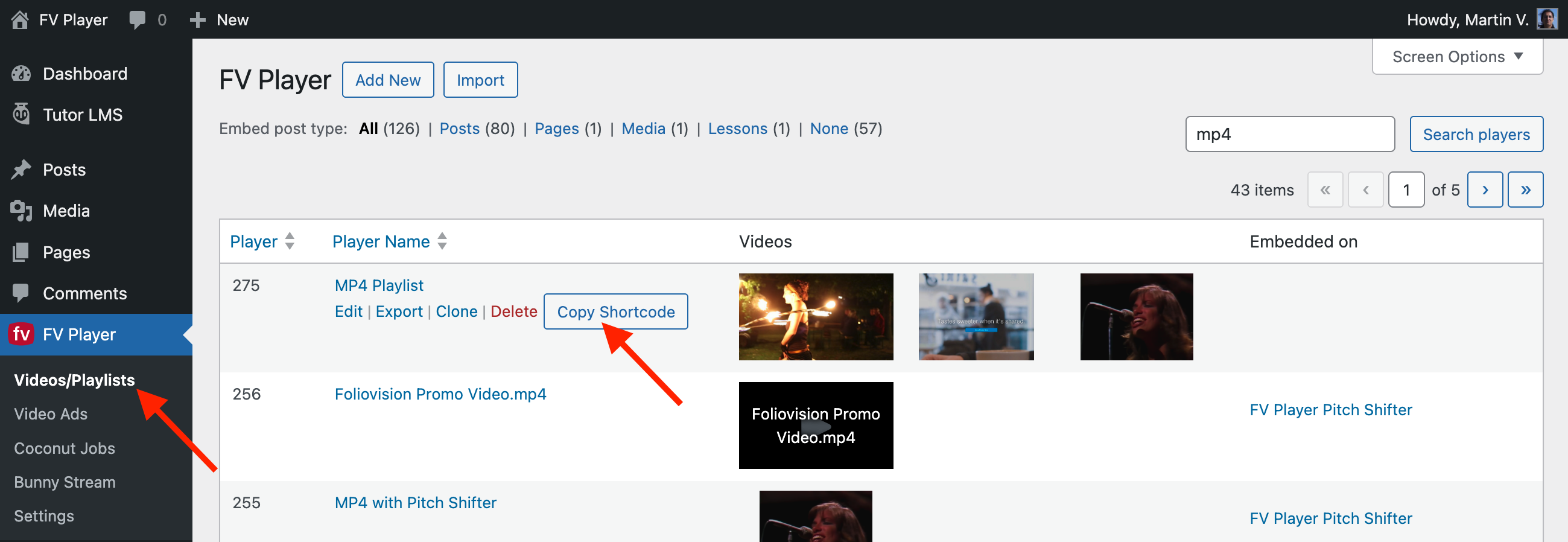
Task: Sort table by Player column header
Action: click(x=253, y=241)
